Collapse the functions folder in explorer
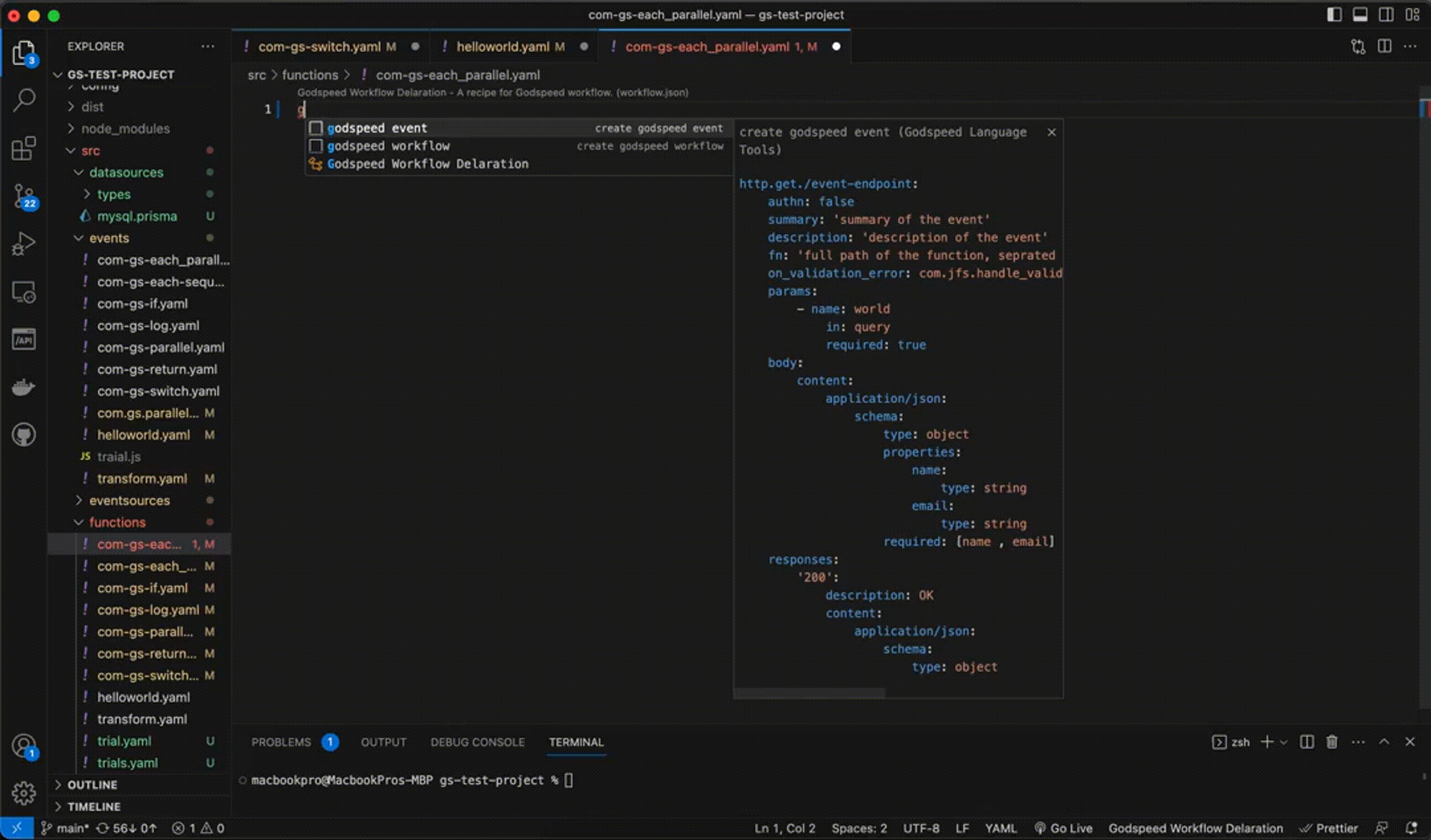 pyautogui.click(x=117, y=522)
